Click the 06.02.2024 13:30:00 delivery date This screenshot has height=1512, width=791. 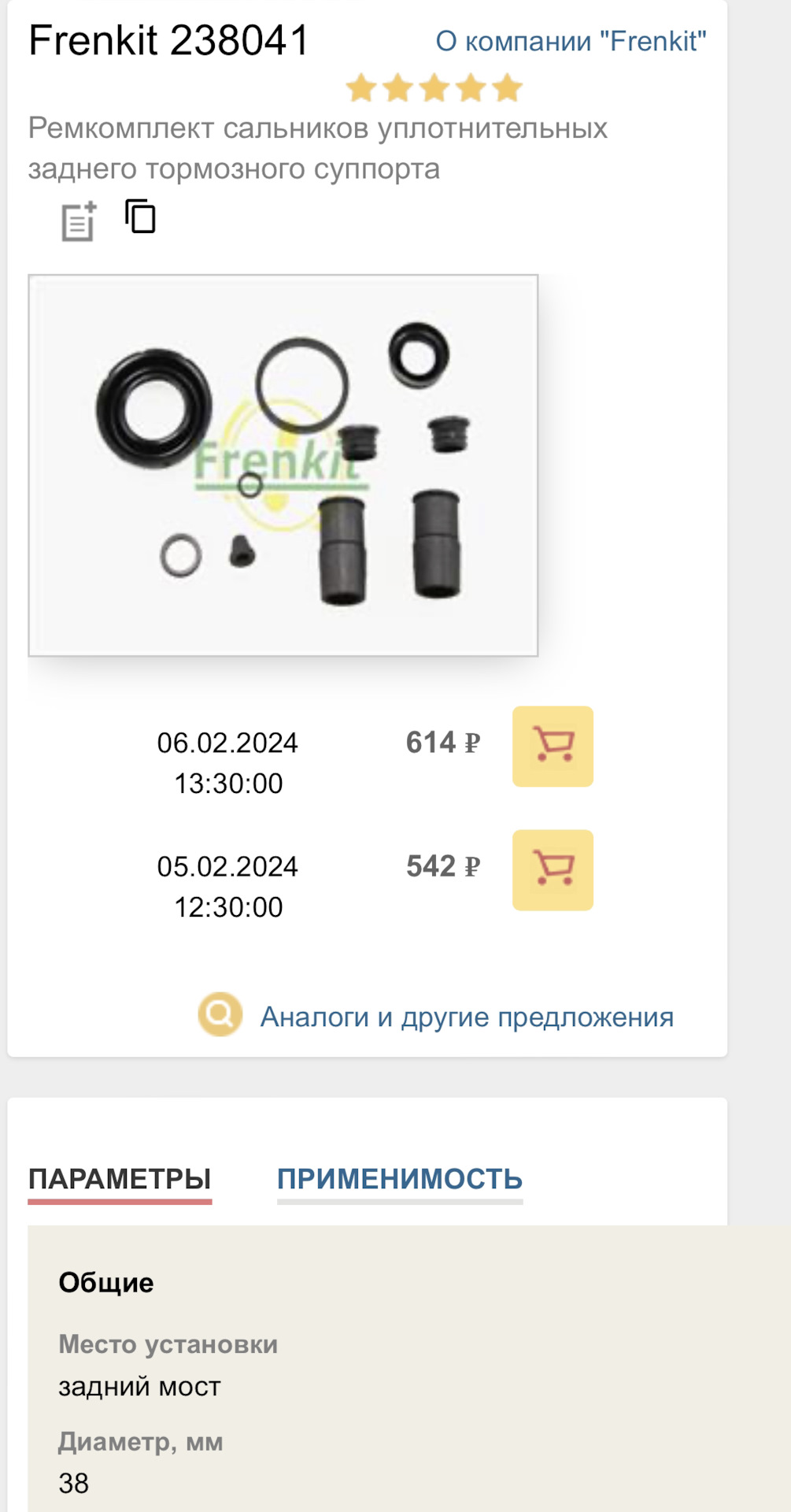[x=227, y=763]
